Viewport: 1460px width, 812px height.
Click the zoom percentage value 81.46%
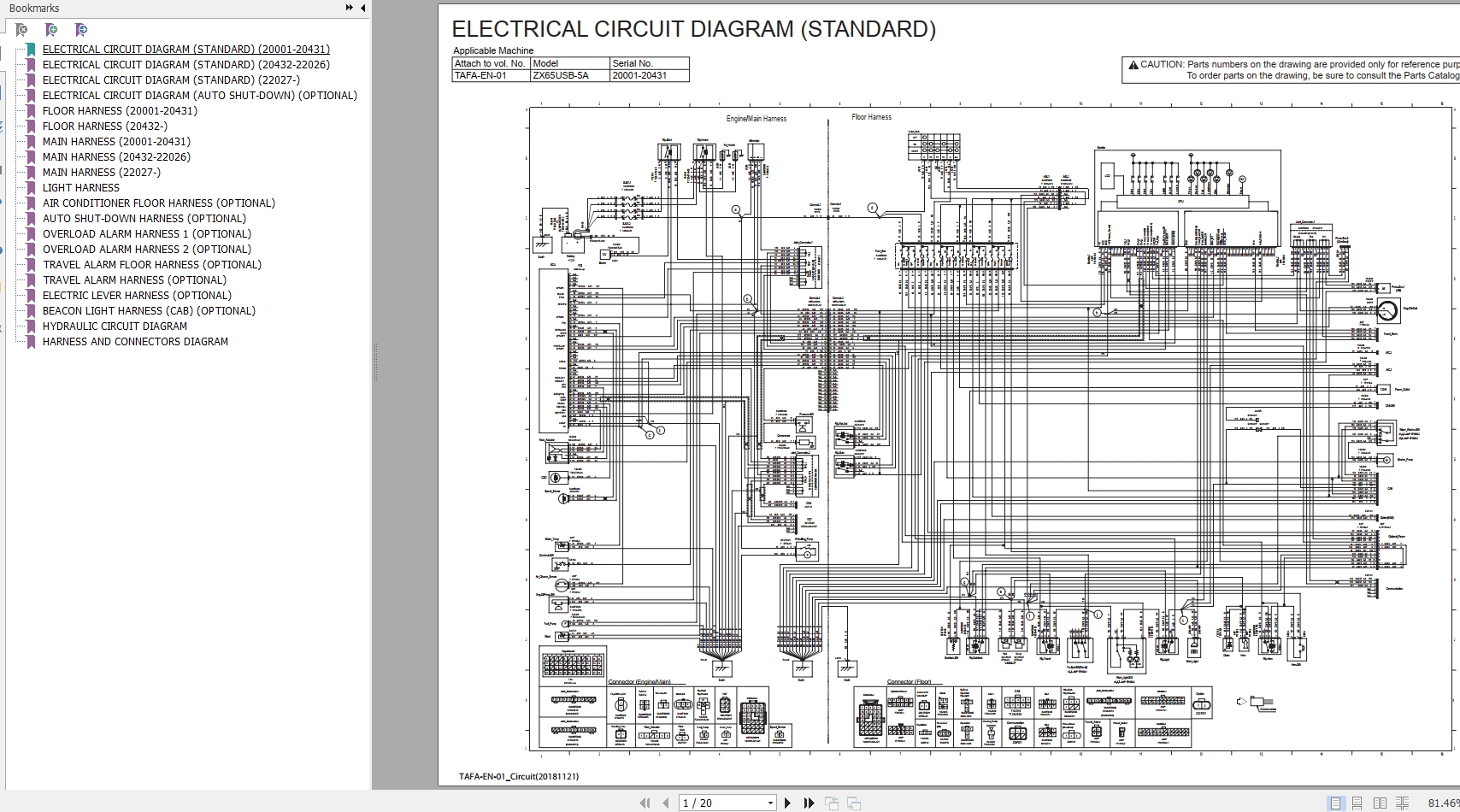[1444, 803]
